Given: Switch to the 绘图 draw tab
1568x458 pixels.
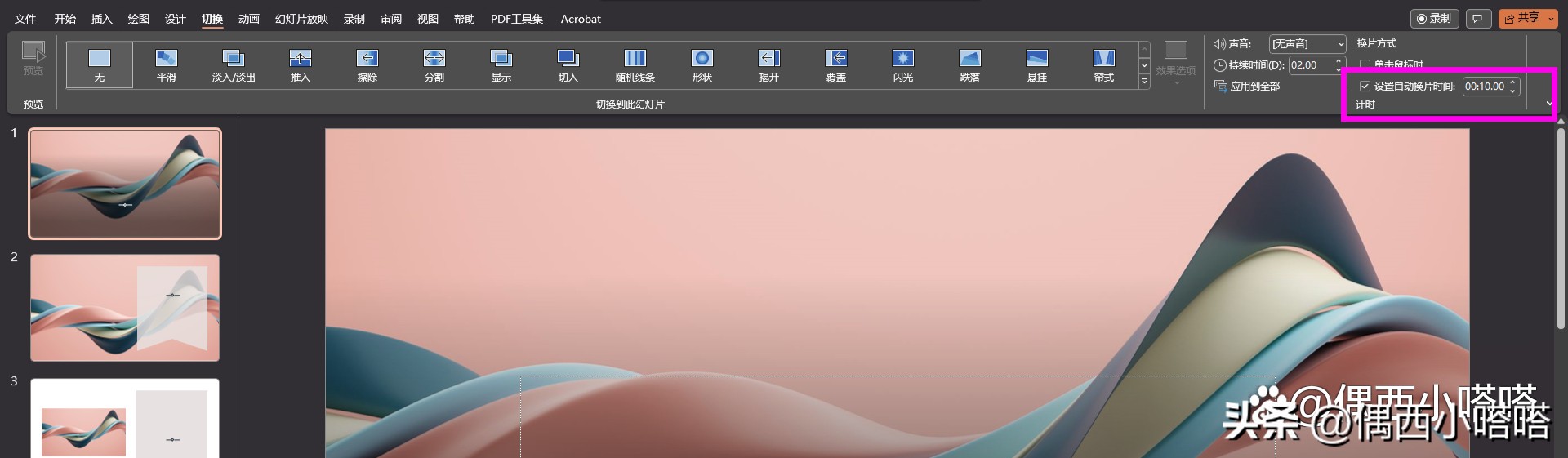Looking at the screenshot, I should [139, 19].
